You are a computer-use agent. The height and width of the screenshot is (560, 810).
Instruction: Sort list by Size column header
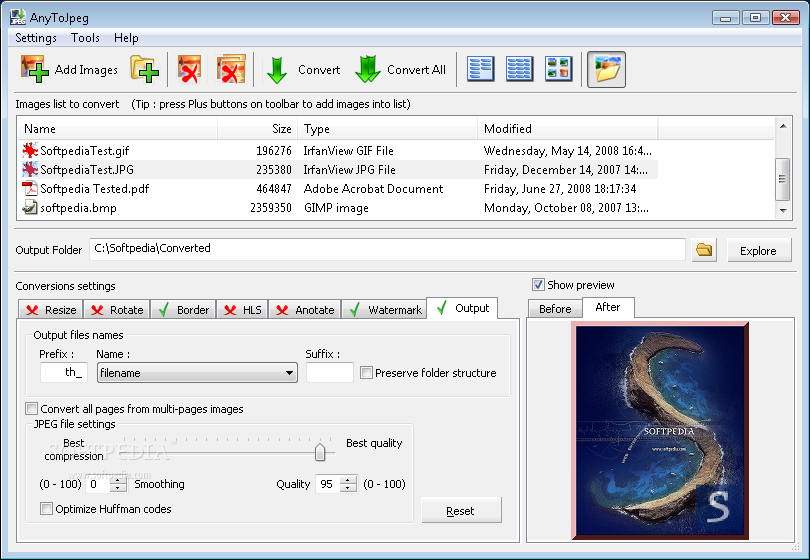point(257,129)
